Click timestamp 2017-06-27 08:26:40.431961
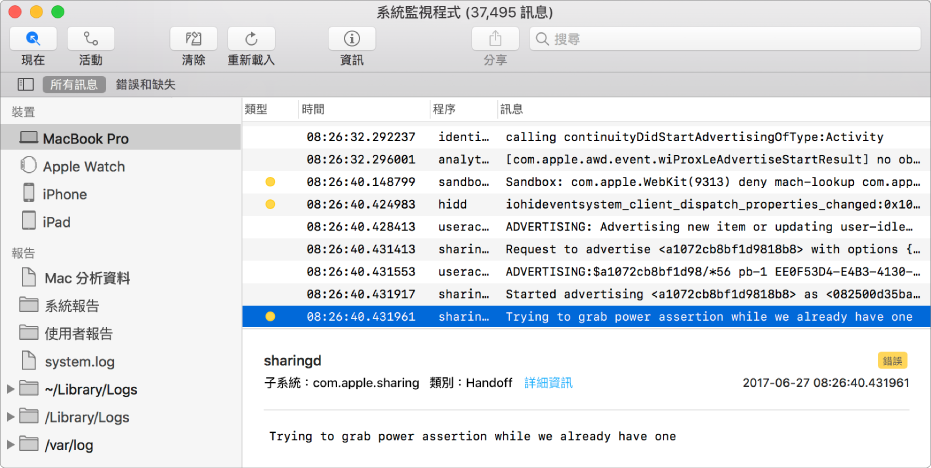This screenshot has height=468, width=931. 826,383
